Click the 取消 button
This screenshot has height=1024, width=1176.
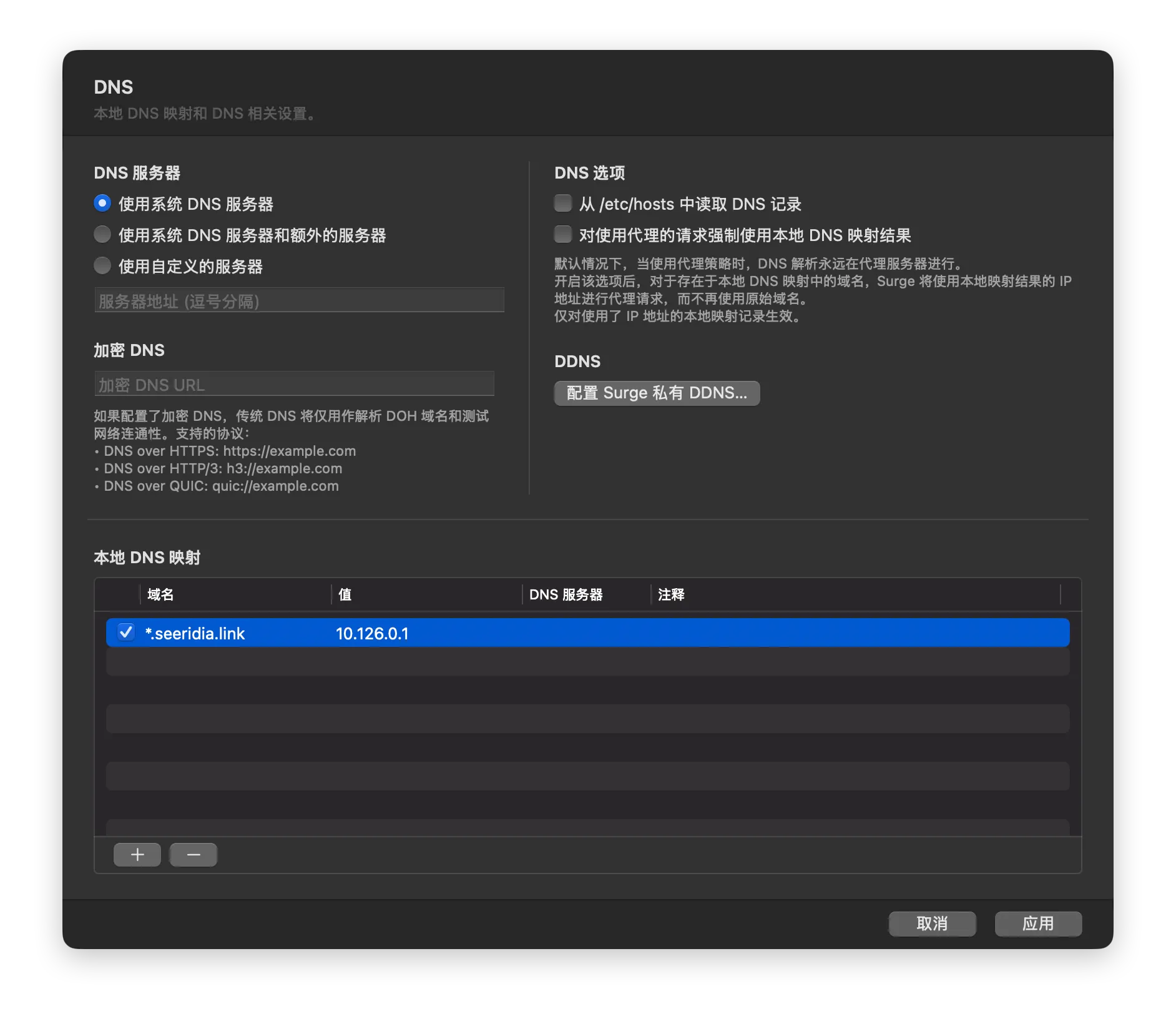932,923
